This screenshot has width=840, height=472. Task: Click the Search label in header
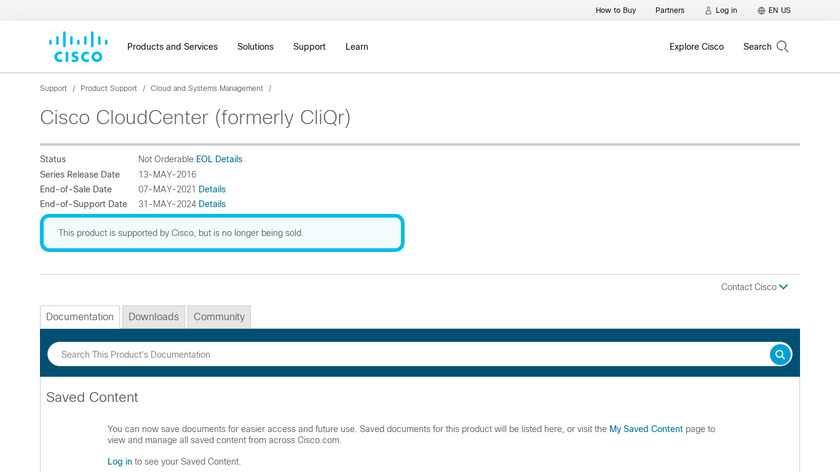tap(757, 47)
